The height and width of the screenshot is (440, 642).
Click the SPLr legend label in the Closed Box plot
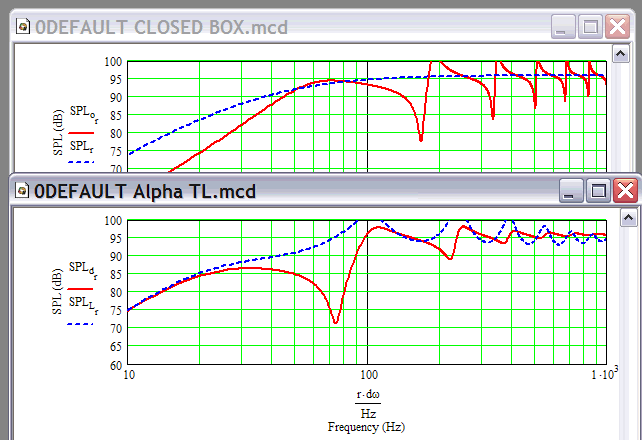point(81,147)
